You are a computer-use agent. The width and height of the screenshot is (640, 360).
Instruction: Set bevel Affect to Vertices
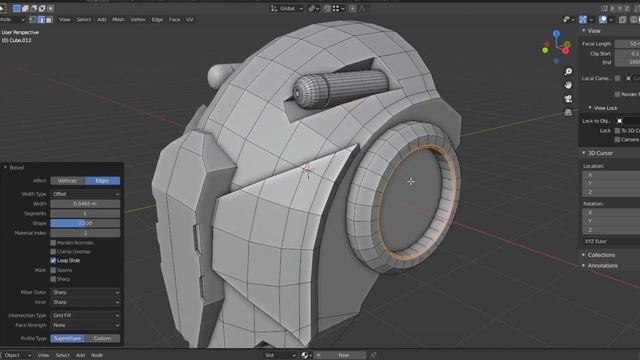pos(67,181)
